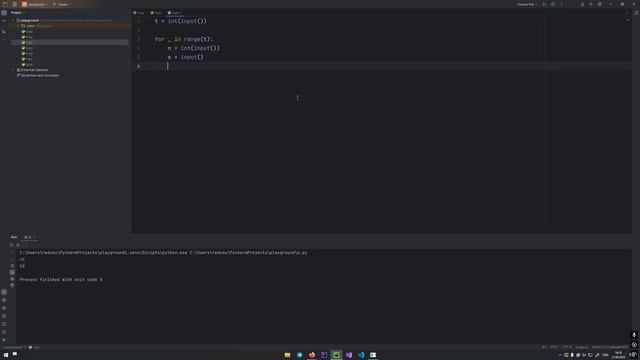Screen dimensions: 640x360
Task: Open the Code With Me icon in the title bar
Action: point(582,4)
